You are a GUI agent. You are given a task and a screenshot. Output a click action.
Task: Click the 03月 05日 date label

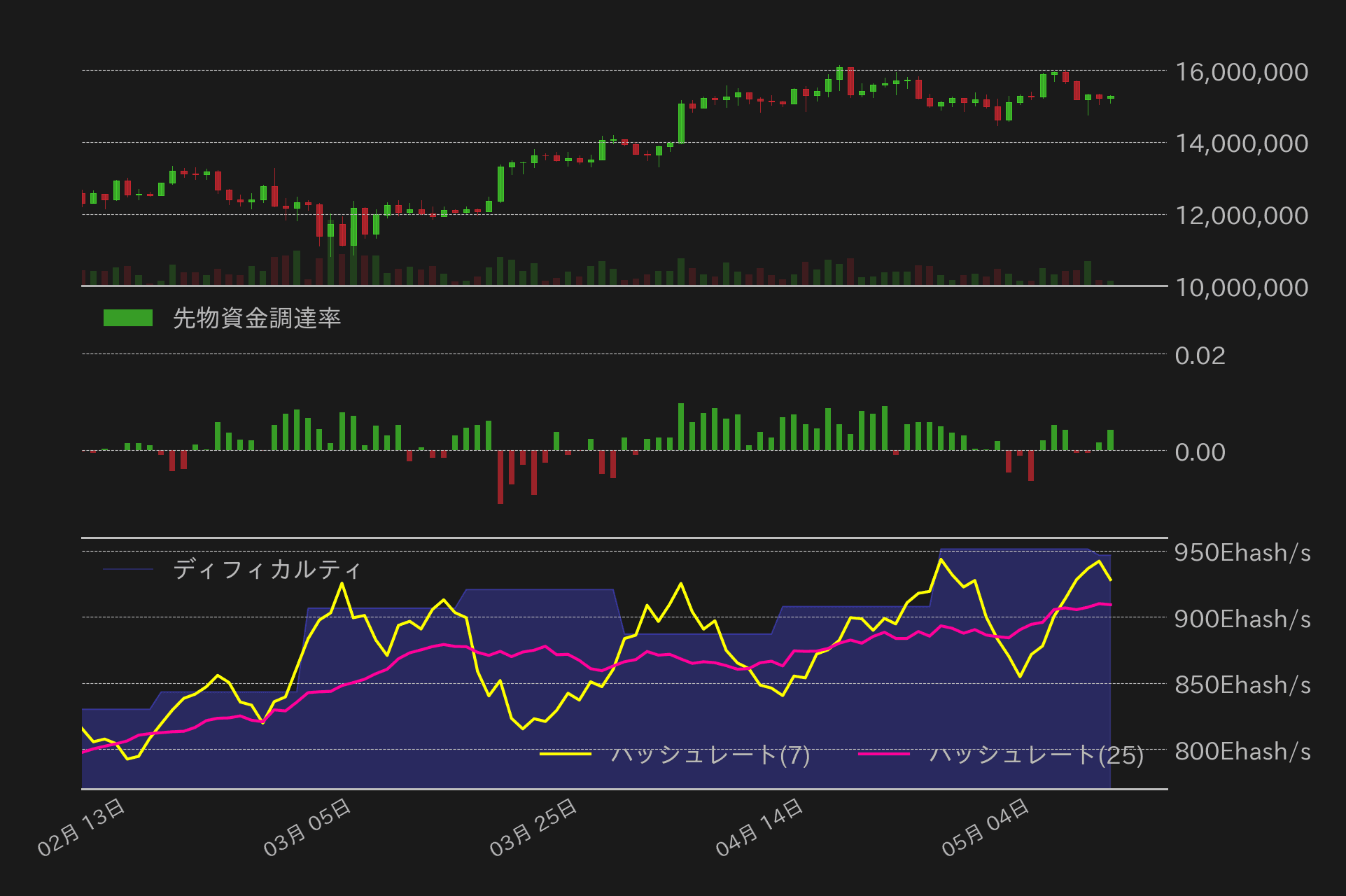tap(307, 827)
